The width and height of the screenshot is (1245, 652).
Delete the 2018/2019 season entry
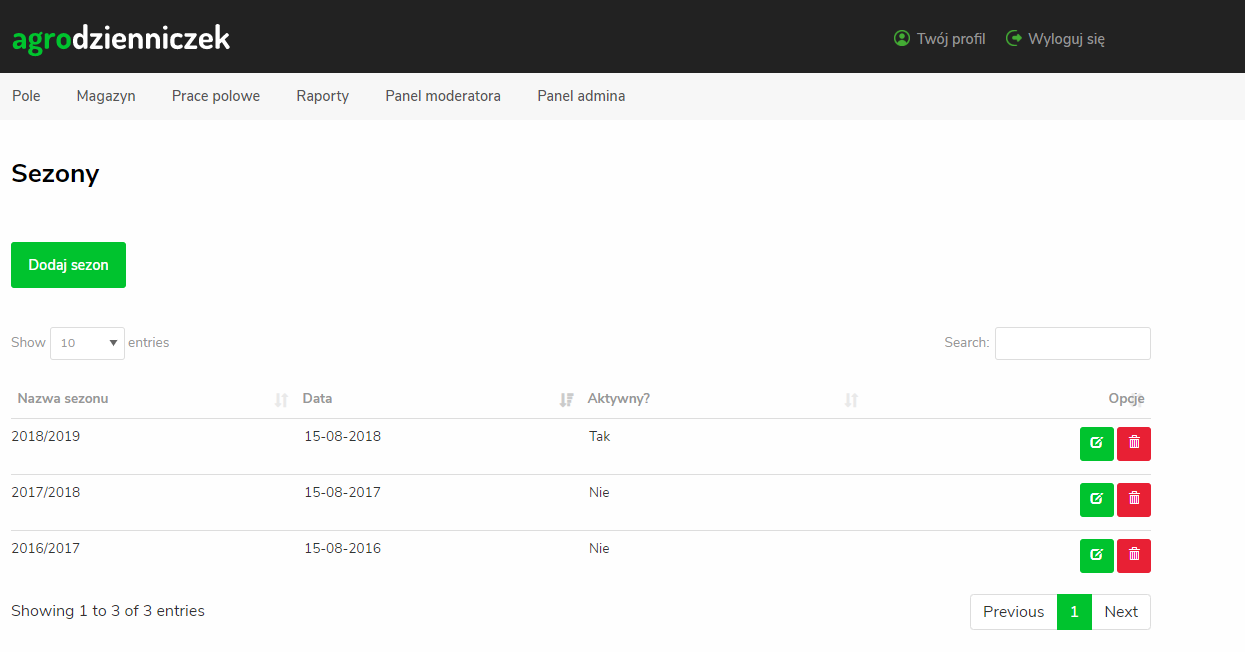click(1134, 444)
